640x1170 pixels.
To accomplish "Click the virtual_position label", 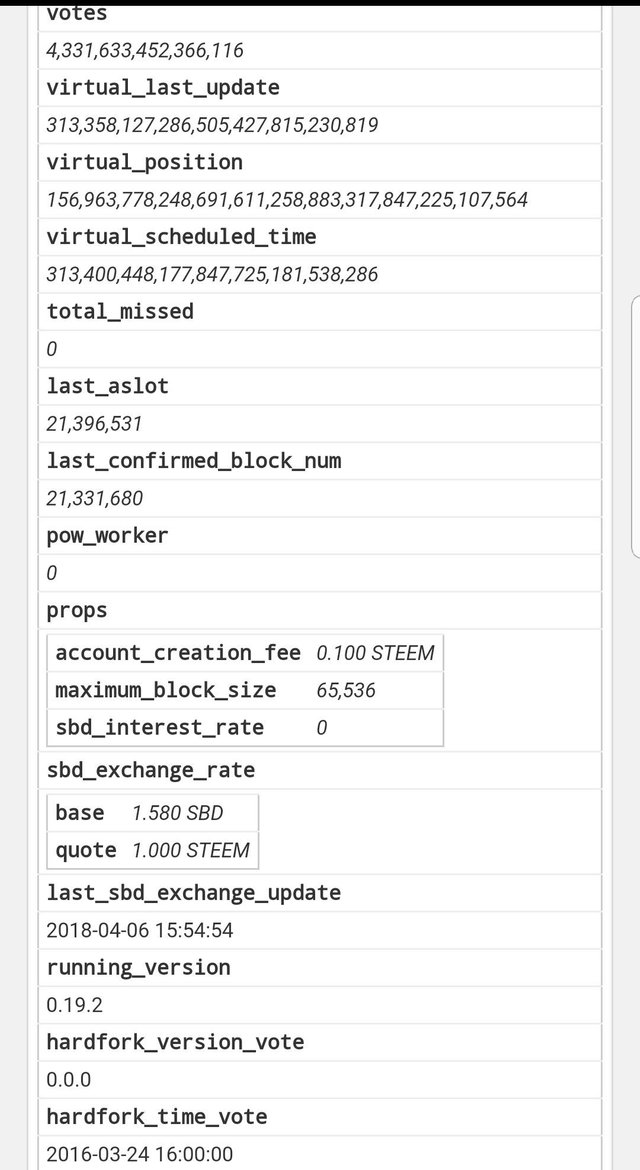I will [145, 163].
